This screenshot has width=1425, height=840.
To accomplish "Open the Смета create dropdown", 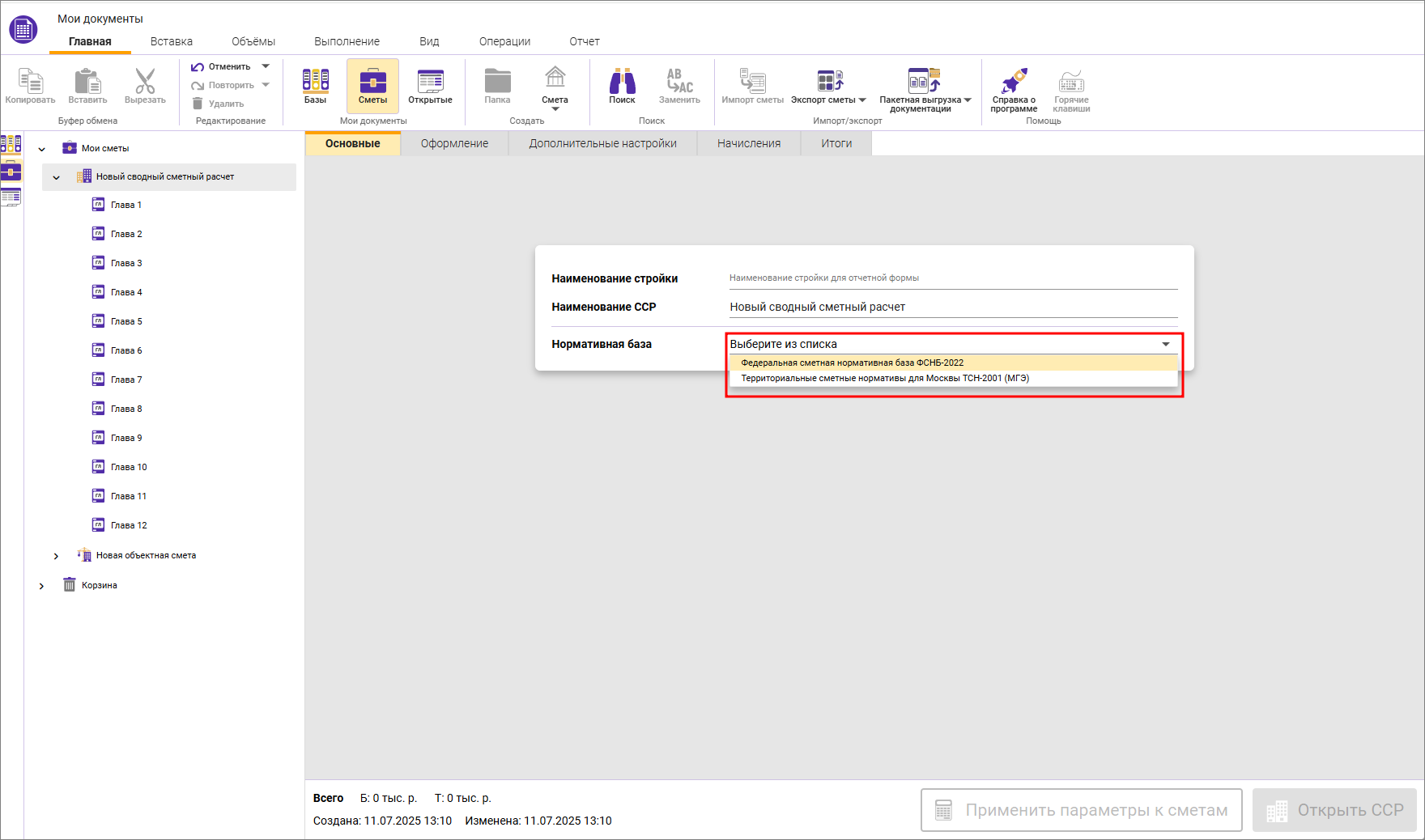I will point(555,88).
